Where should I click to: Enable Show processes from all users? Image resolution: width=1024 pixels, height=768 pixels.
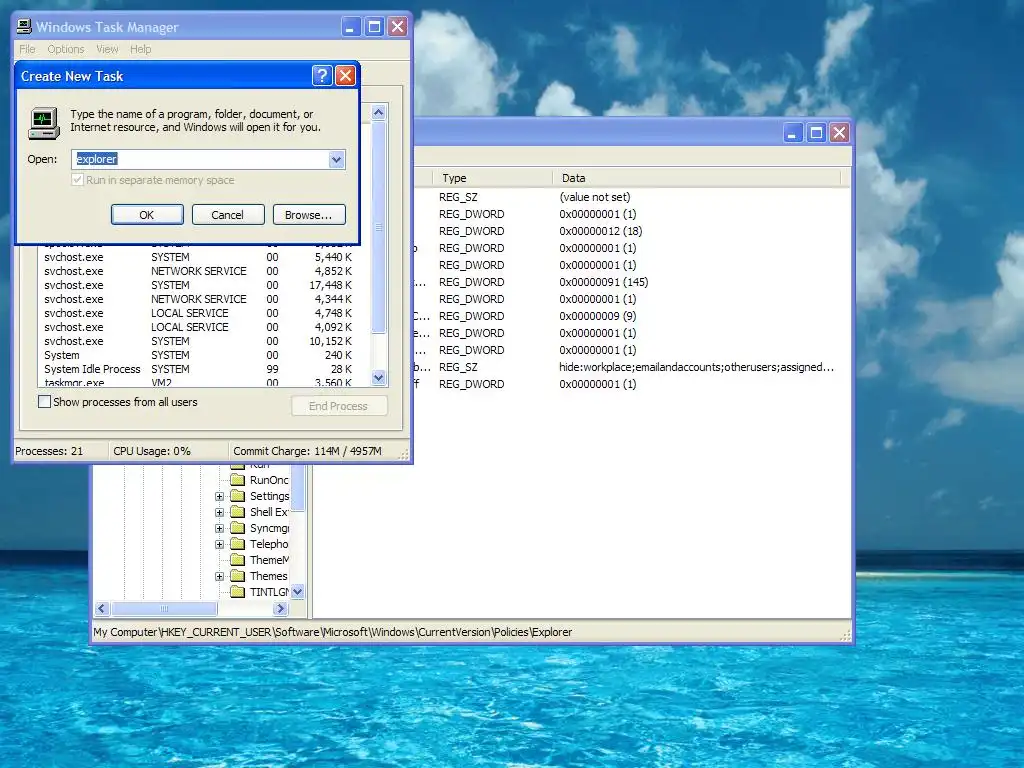pyautogui.click(x=44, y=402)
